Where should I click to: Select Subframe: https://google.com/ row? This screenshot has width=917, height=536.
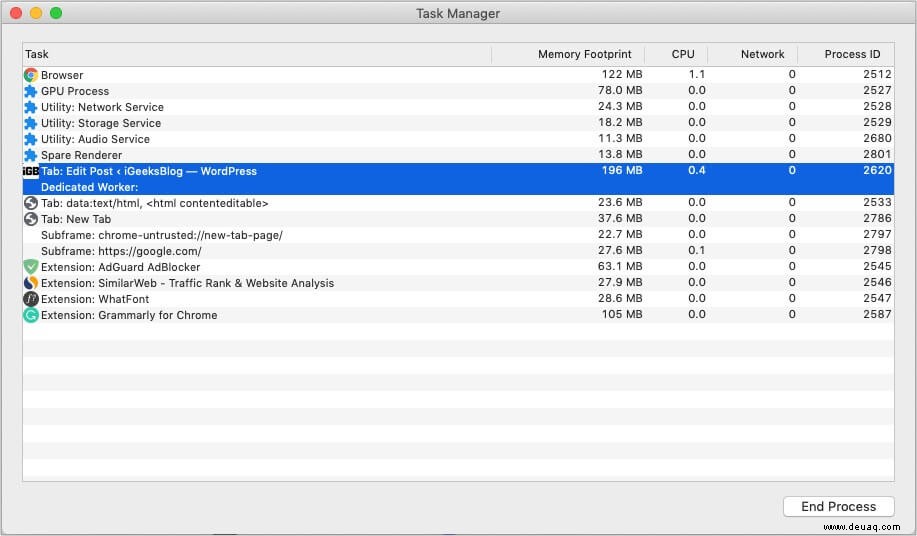point(458,251)
